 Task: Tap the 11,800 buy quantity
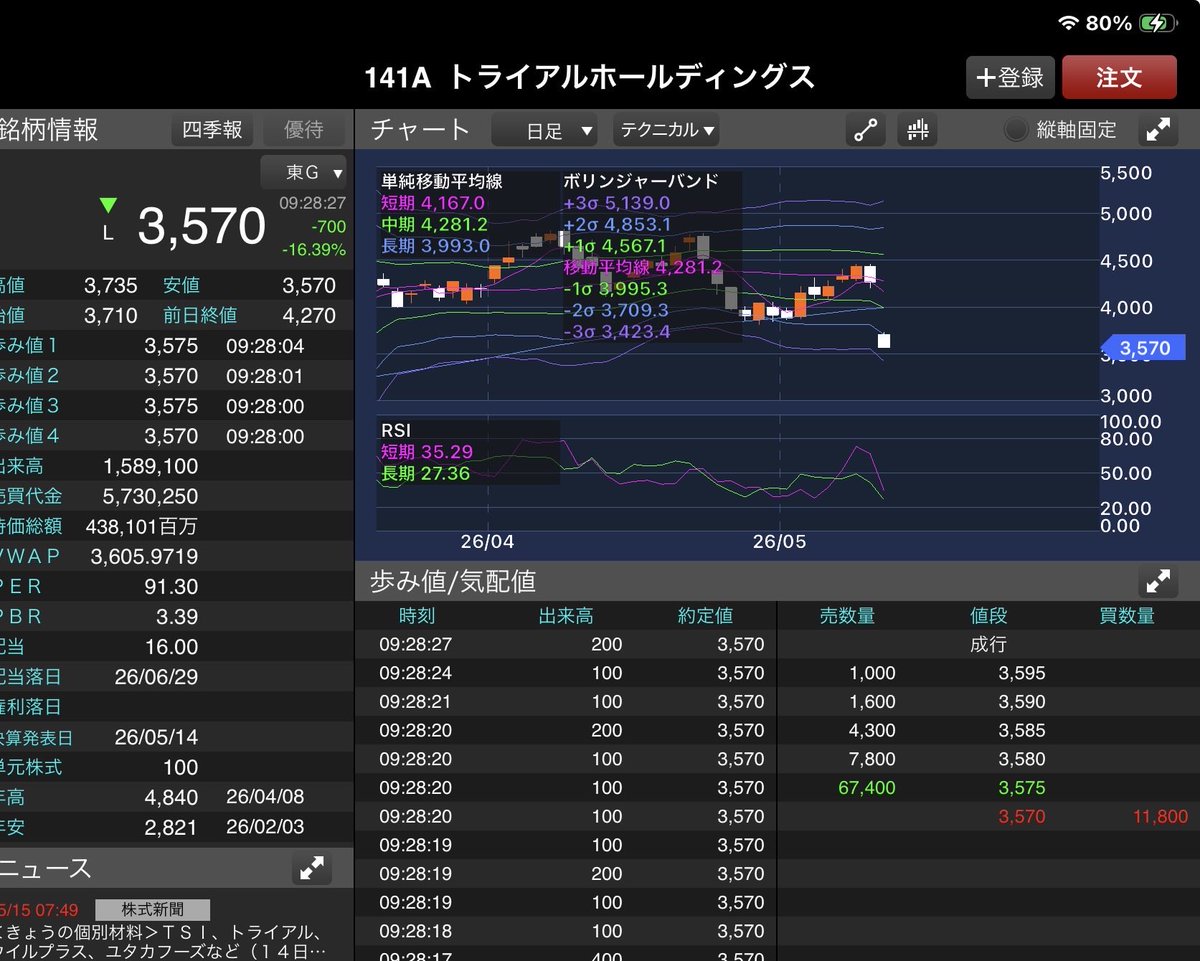coord(1160,817)
